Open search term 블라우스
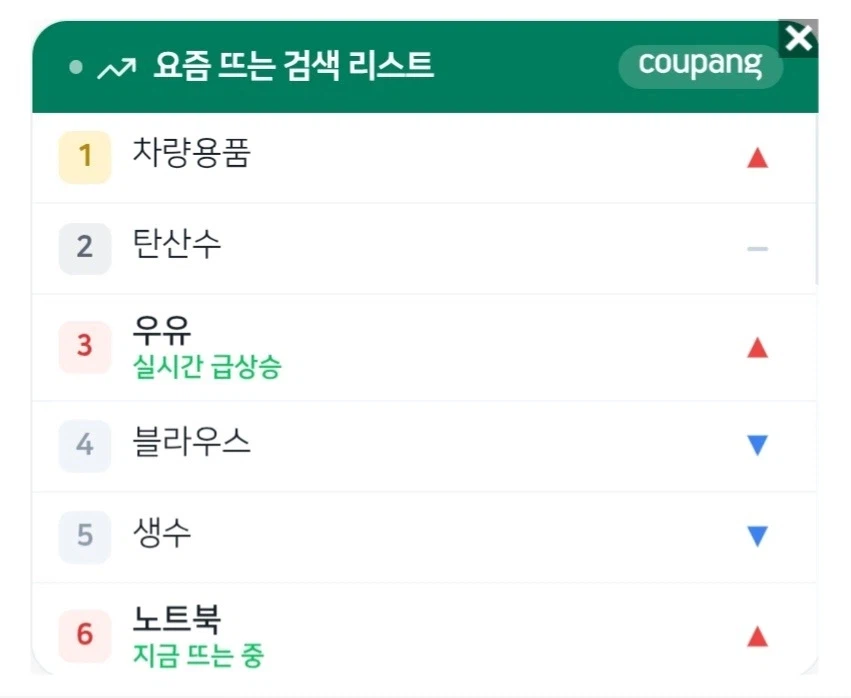Screen dimensions: 851x698 [192, 441]
